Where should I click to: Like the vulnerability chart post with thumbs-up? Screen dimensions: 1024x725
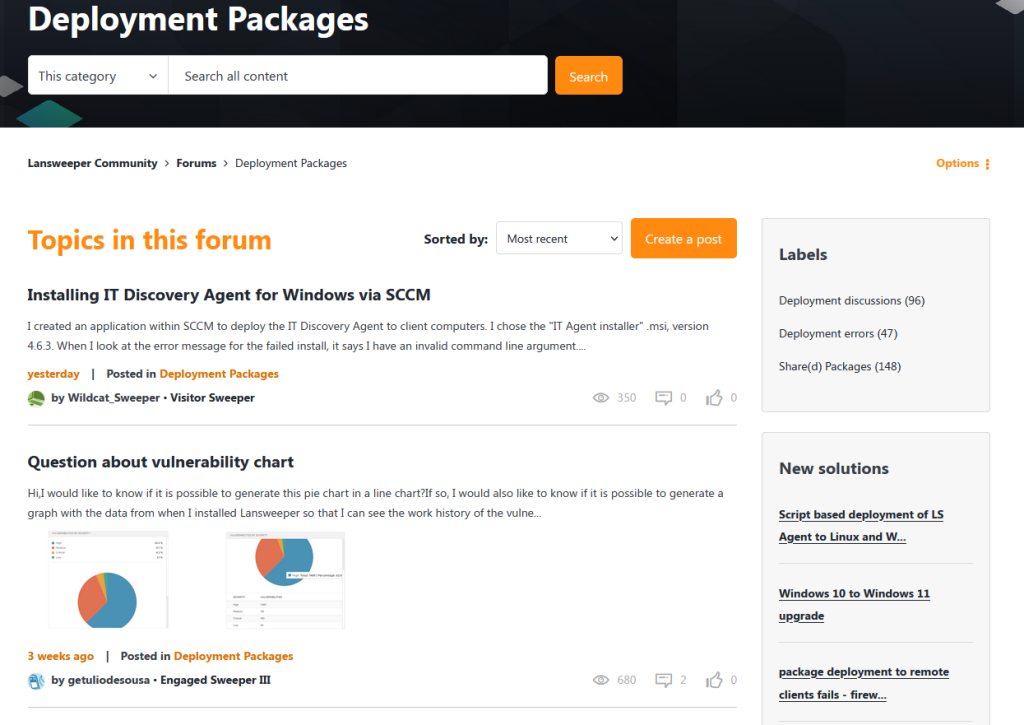click(714, 680)
